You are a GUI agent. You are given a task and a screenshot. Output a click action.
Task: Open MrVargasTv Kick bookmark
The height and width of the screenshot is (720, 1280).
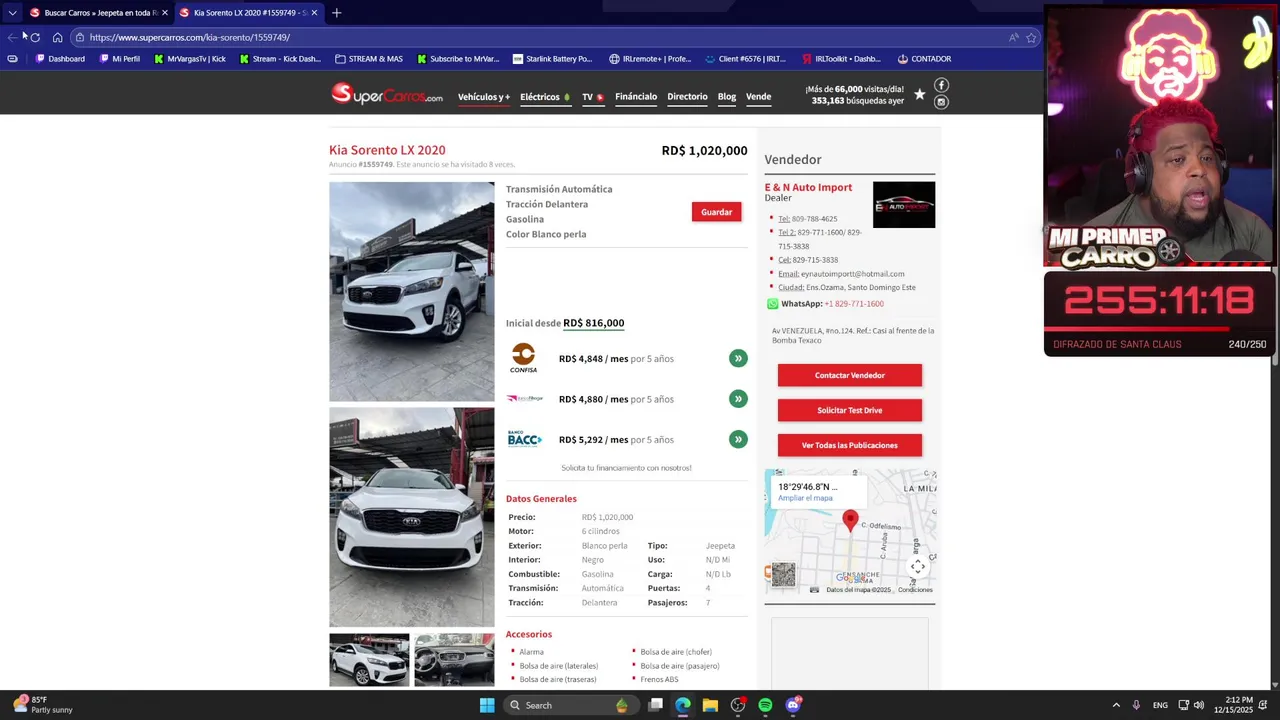click(x=190, y=59)
